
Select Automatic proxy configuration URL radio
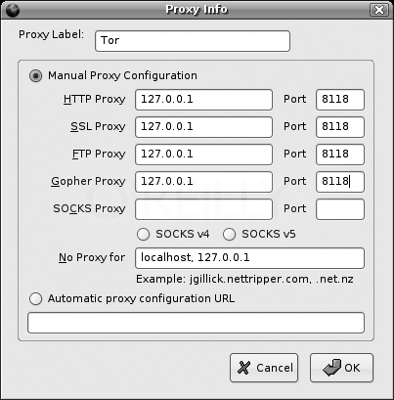(35, 298)
